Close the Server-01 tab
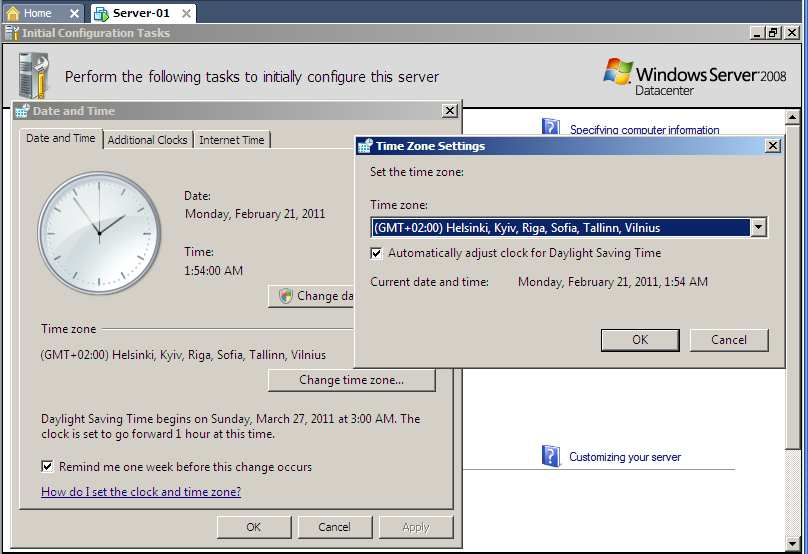 pos(187,13)
